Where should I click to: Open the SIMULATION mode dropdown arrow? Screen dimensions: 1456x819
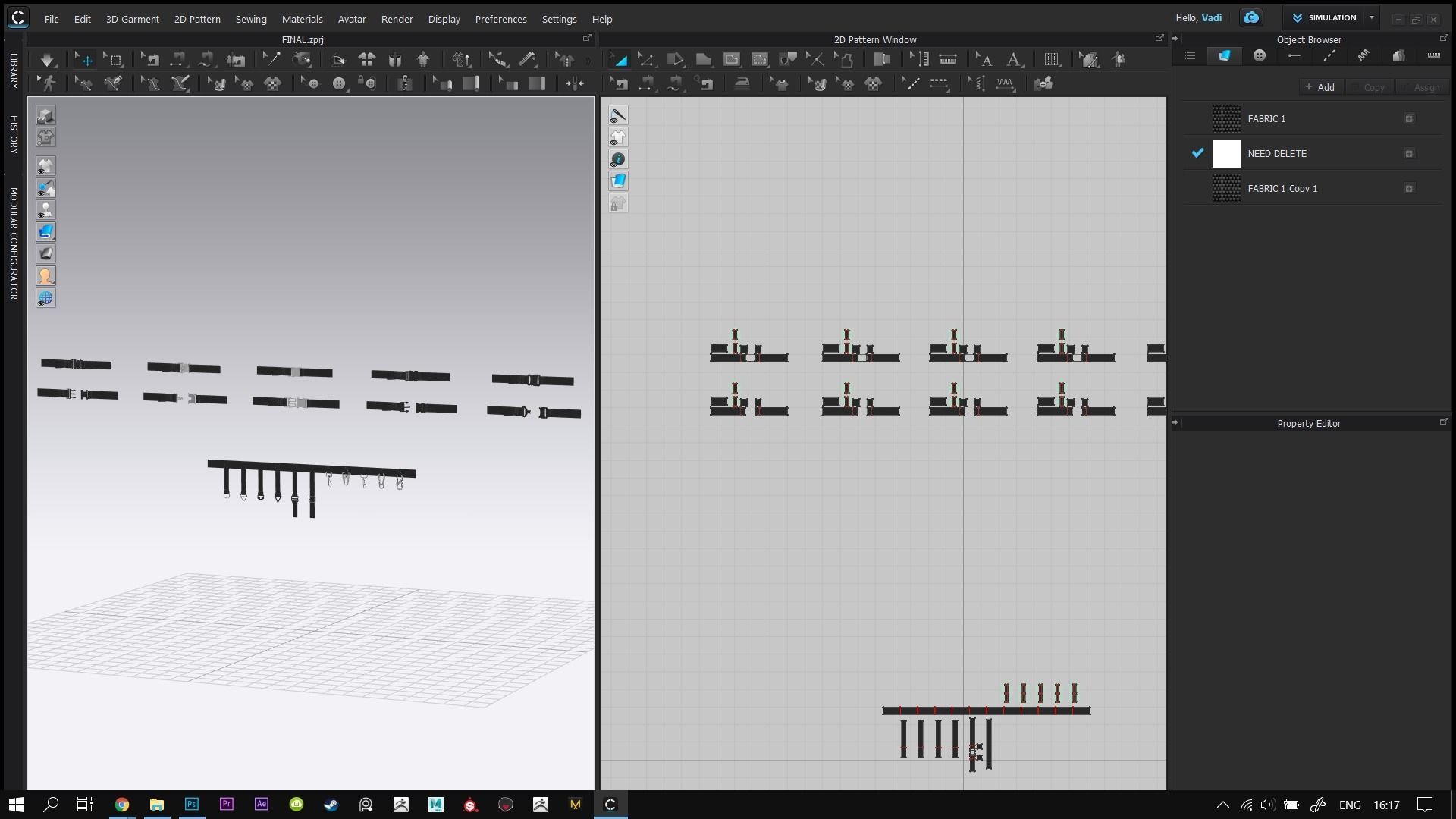point(1371,18)
